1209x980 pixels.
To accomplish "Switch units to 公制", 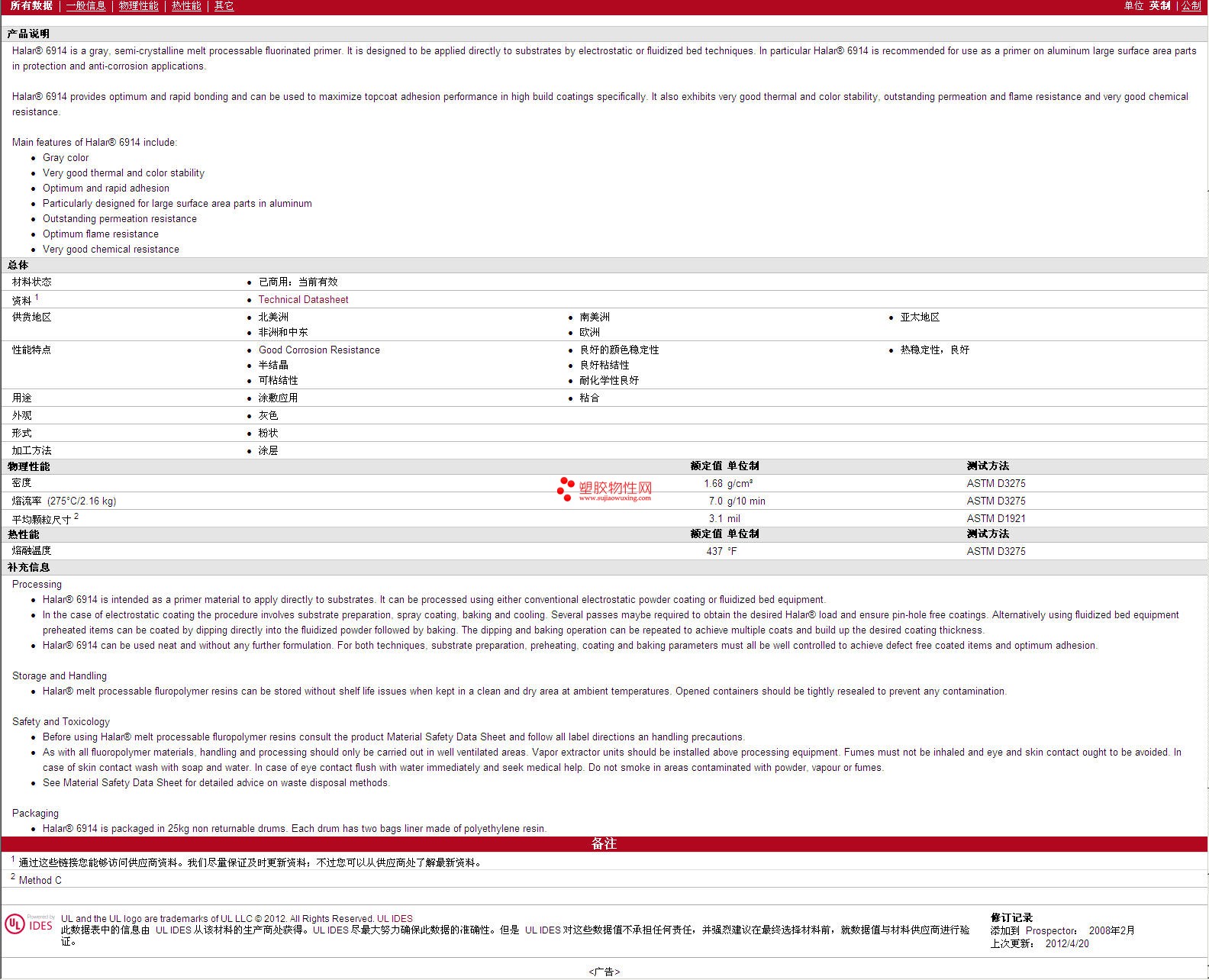I will (1191, 6).
